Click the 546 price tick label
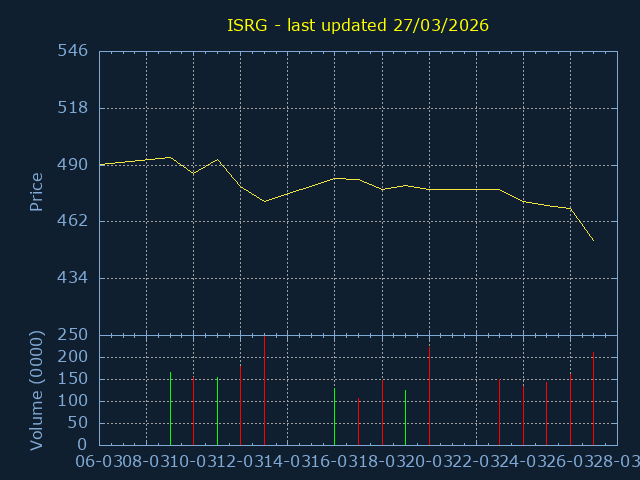Screen dimensions: 640x480 click(x=72, y=51)
